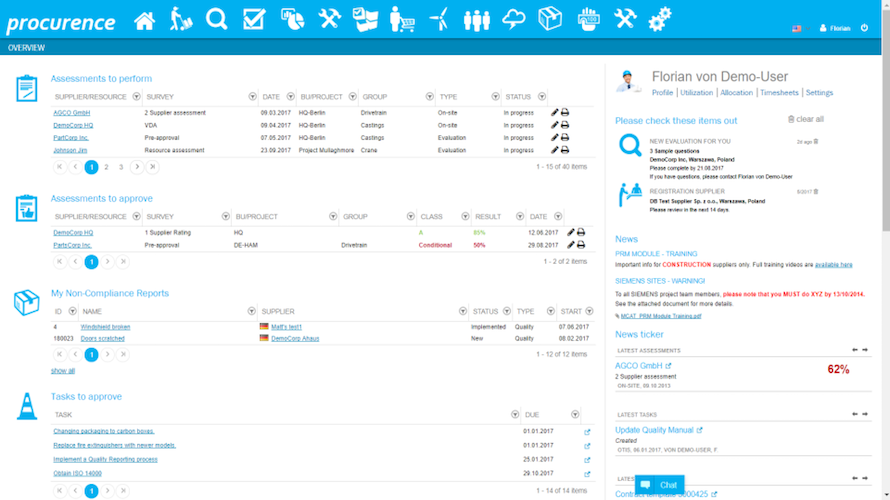The width and height of the screenshot is (890, 500).
Task: Open the Update Quality Manual task link
Action: 654,430
